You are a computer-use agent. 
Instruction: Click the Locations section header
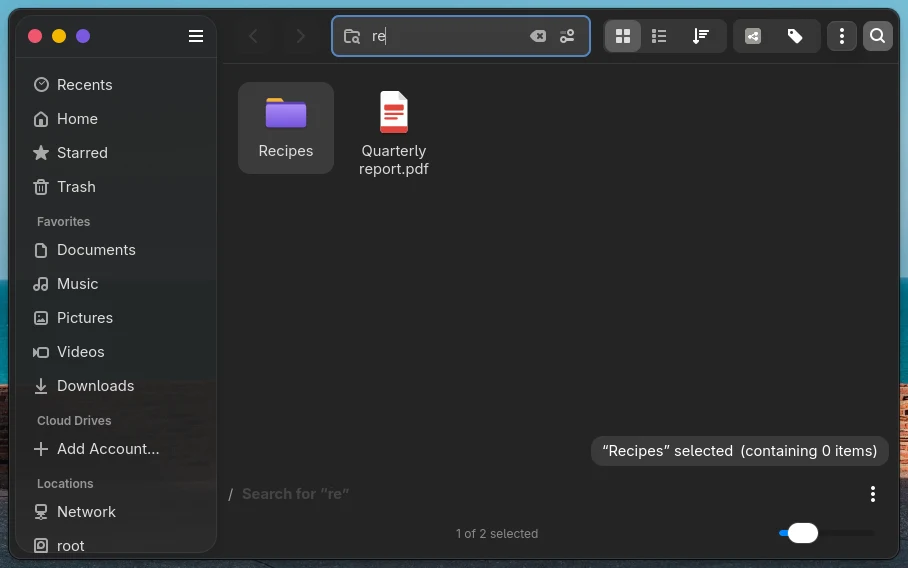[x=65, y=483]
